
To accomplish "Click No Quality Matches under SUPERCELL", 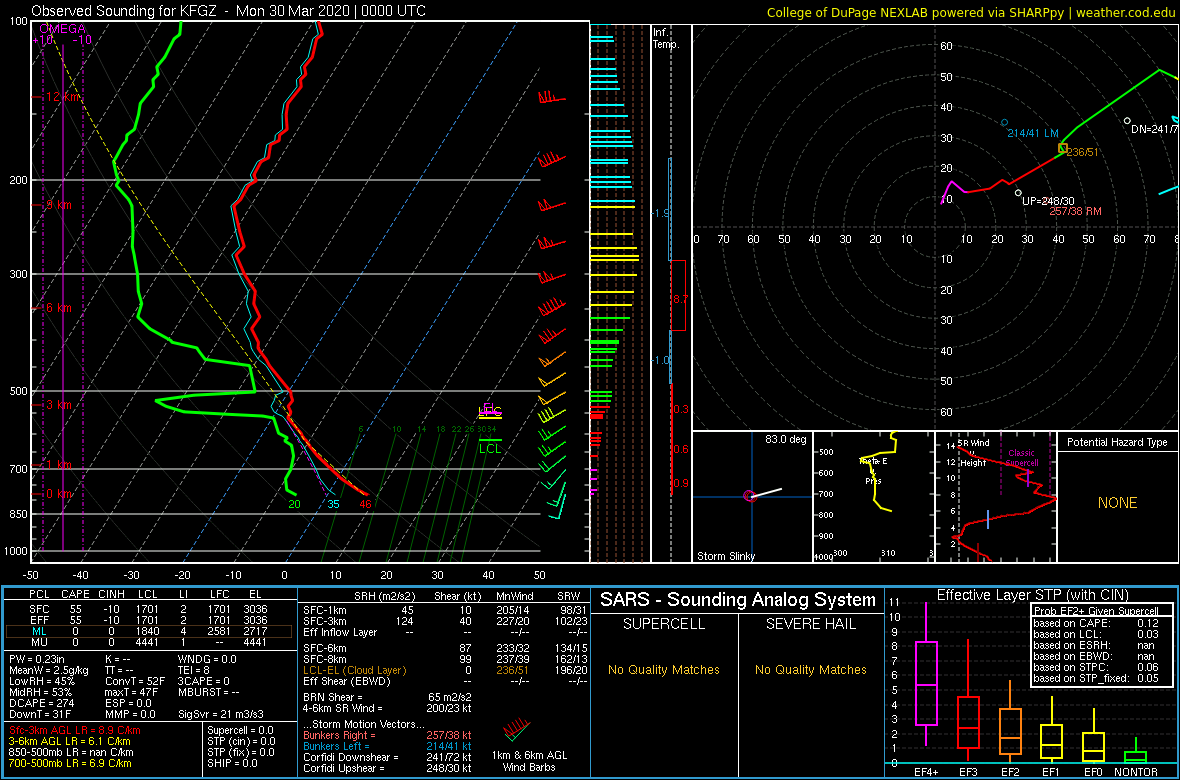I will coord(664,669).
